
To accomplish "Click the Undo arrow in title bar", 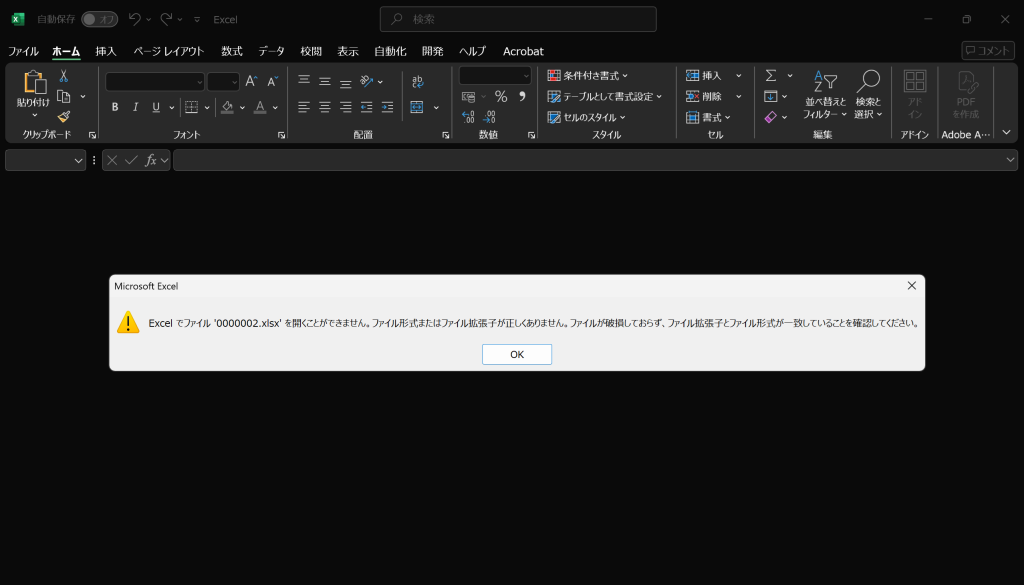I will (135, 19).
